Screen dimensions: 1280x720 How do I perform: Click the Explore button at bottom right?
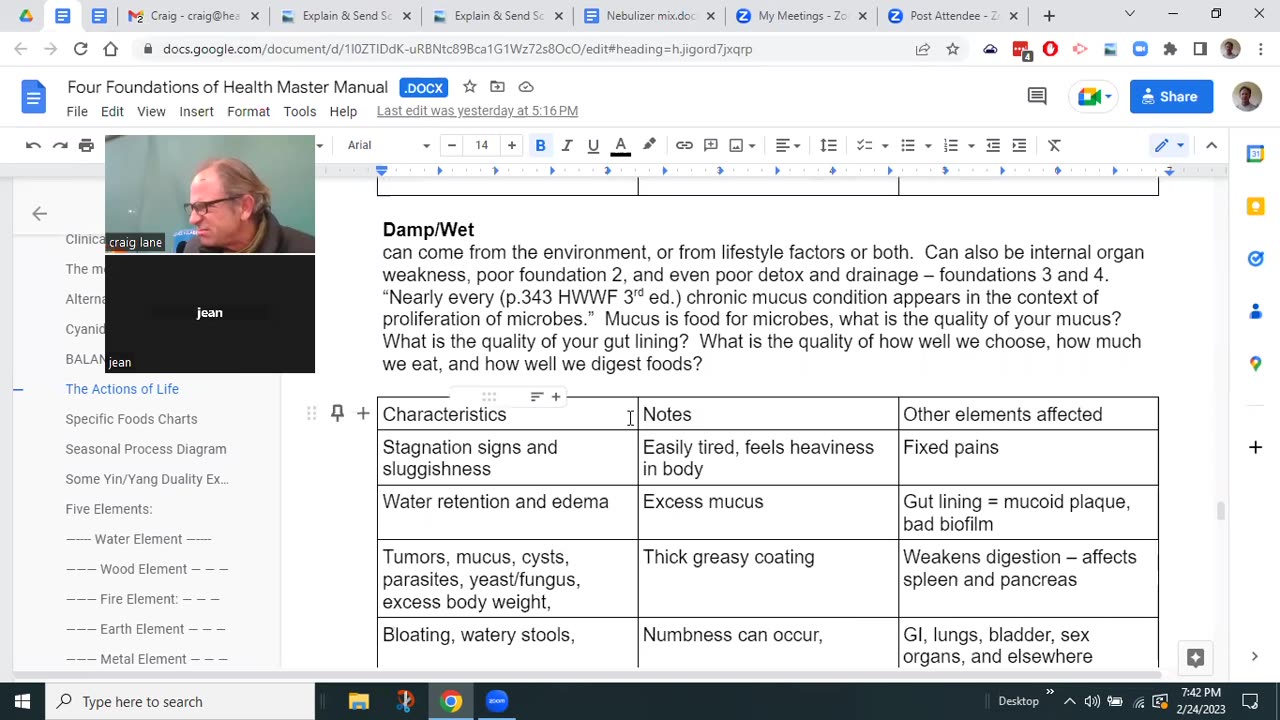(x=1195, y=657)
